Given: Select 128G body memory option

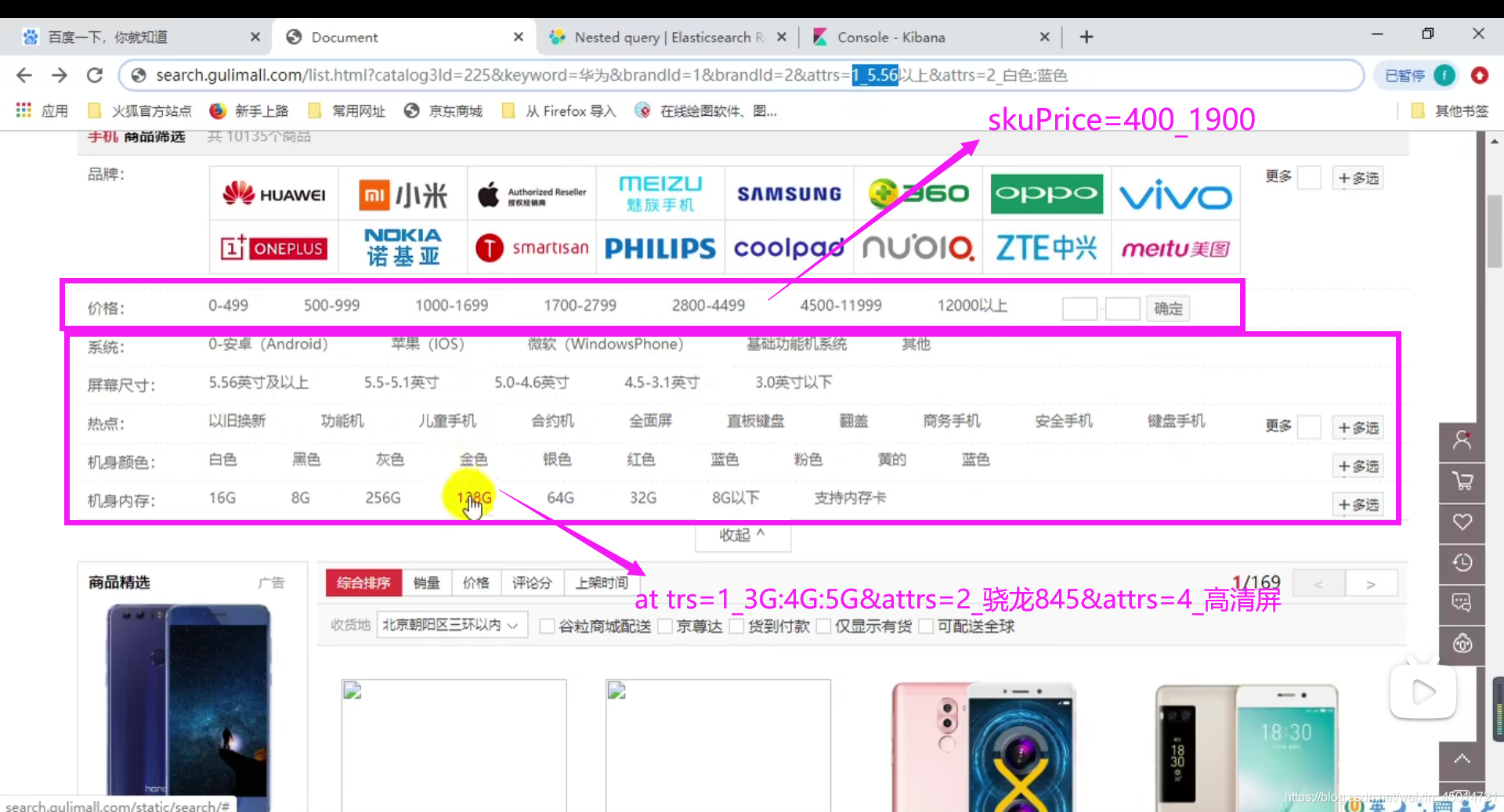Looking at the screenshot, I should click(474, 498).
